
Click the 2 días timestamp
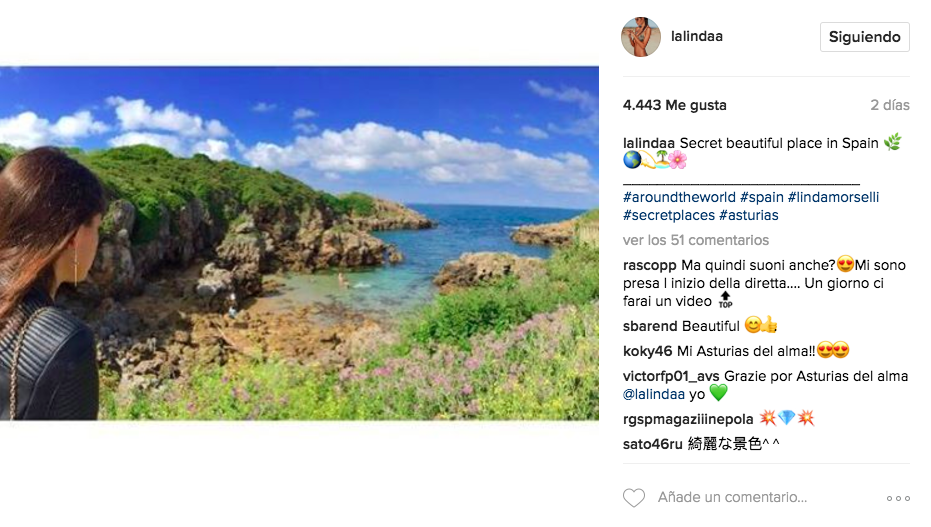pyautogui.click(x=889, y=105)
